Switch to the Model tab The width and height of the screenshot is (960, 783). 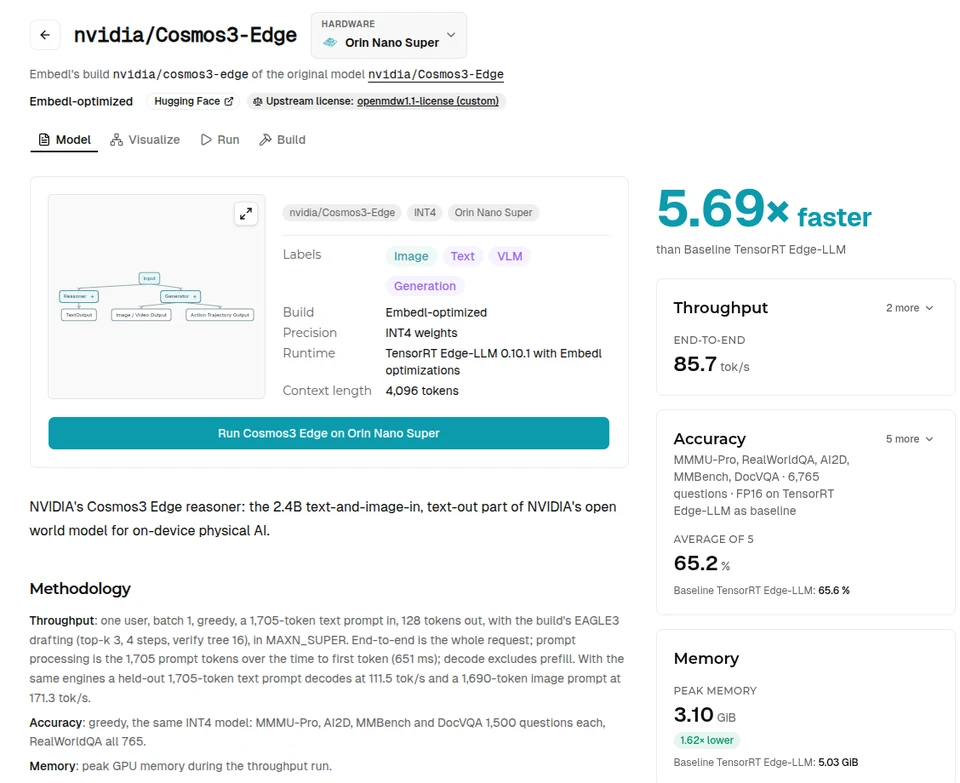click(x=64, y=140)
